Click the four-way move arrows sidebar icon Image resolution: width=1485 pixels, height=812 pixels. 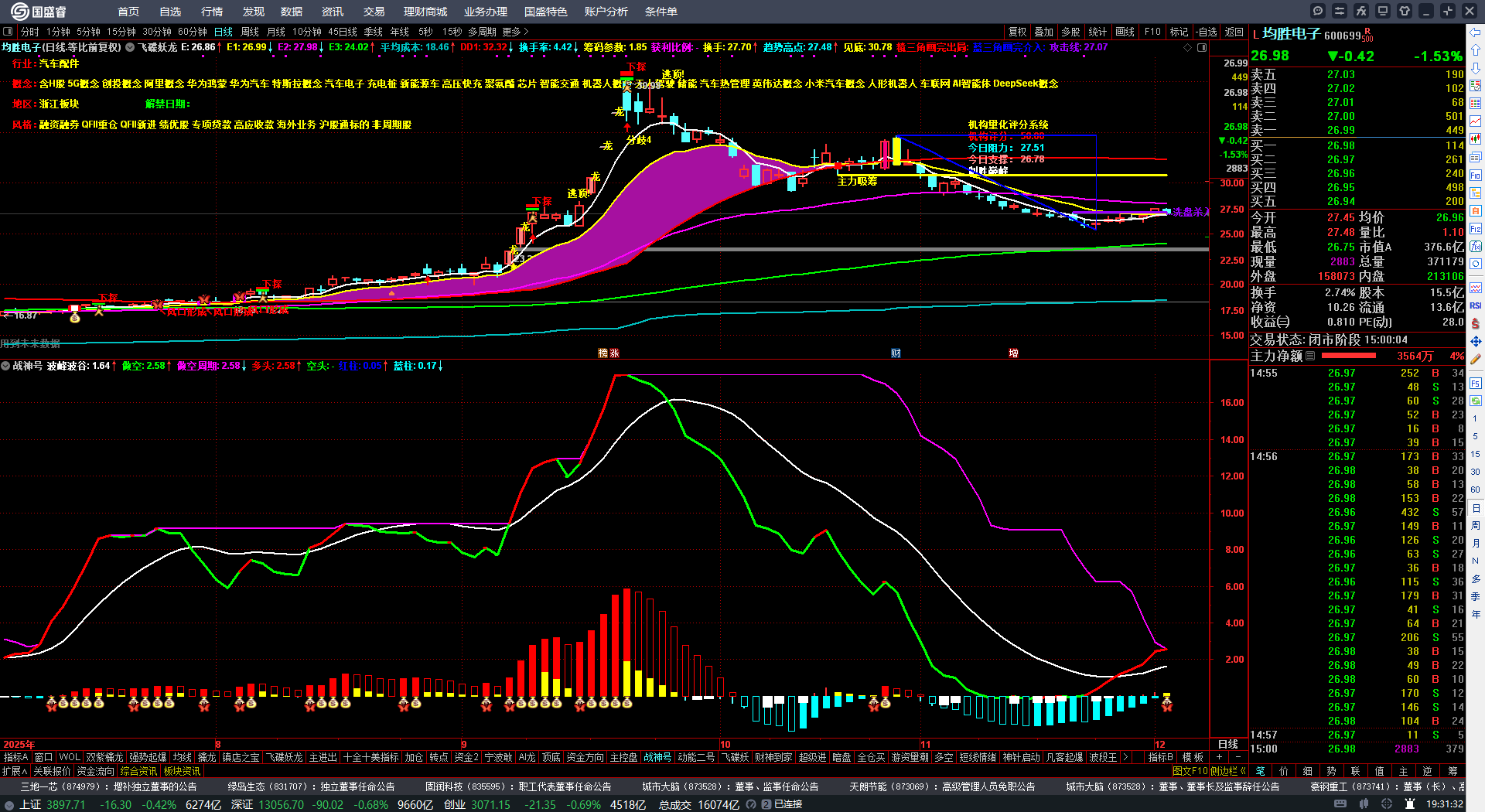coord(1476,341)
